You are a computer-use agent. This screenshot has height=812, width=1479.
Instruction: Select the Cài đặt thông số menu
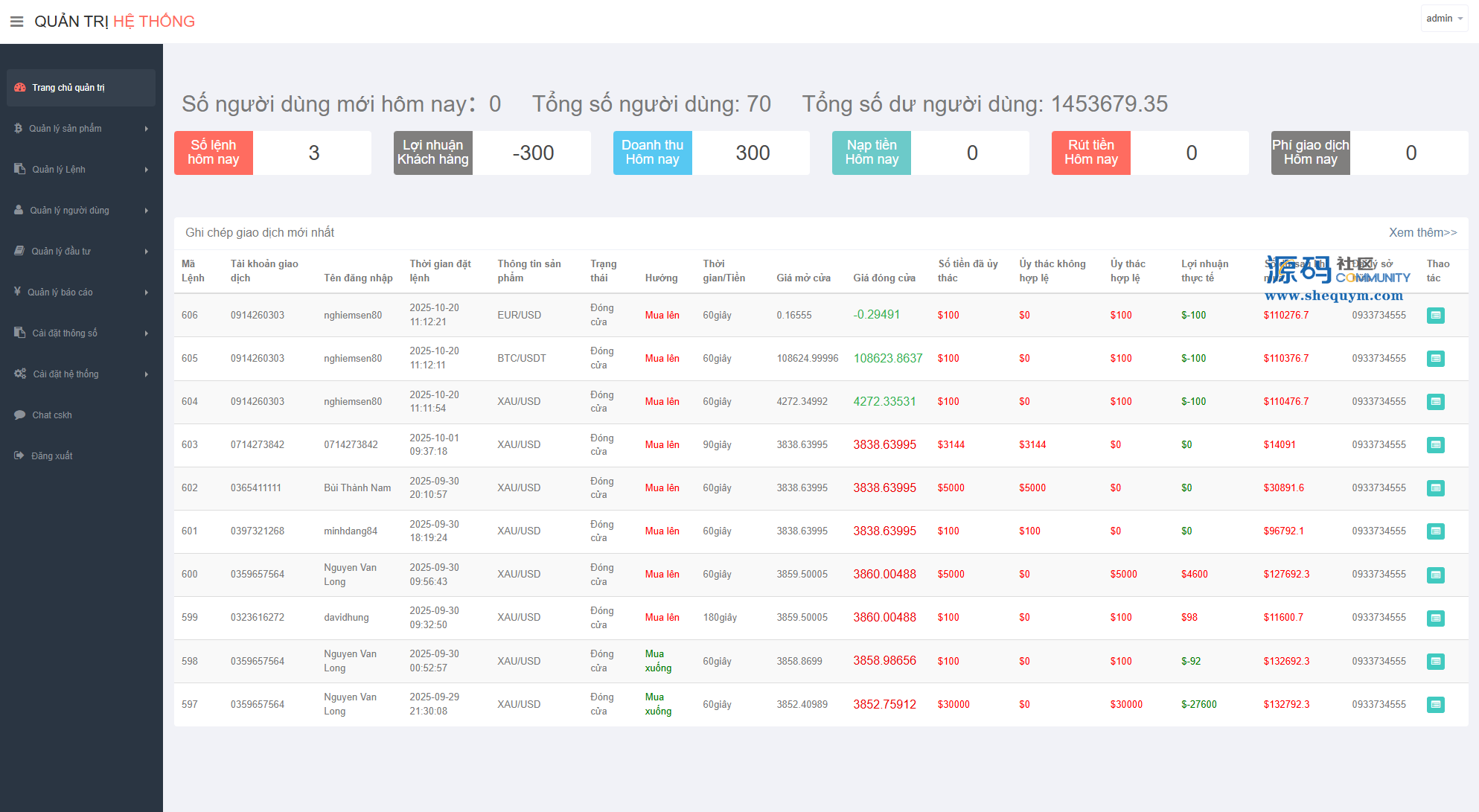pos(65,333)
